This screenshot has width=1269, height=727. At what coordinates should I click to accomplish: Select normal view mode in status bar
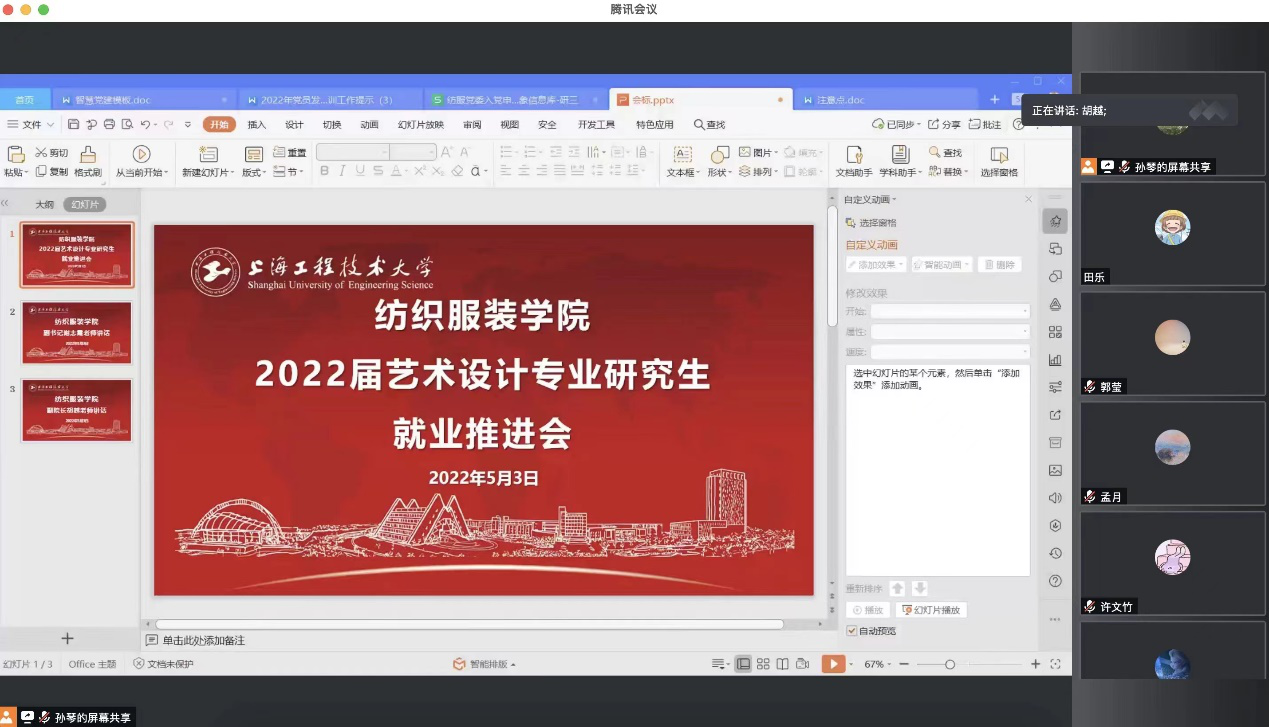coord(743,664)
